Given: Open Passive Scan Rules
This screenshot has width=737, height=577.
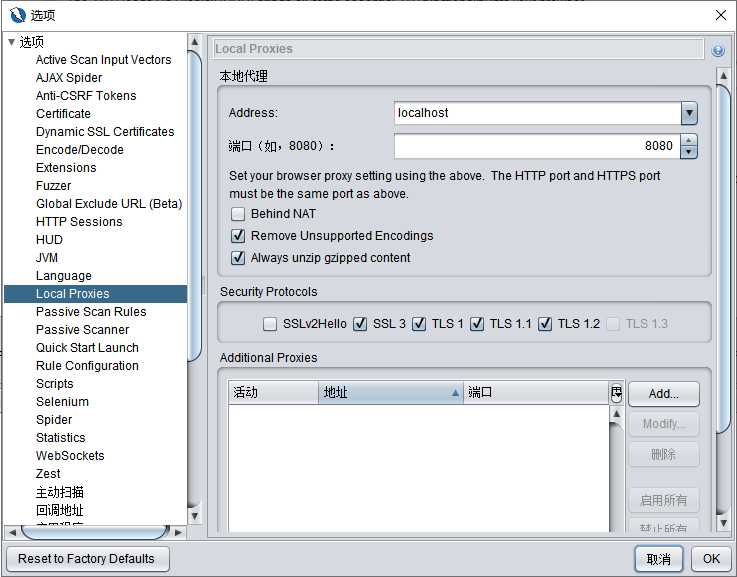Looking at the screenshot, I should [x=91, y=312].
